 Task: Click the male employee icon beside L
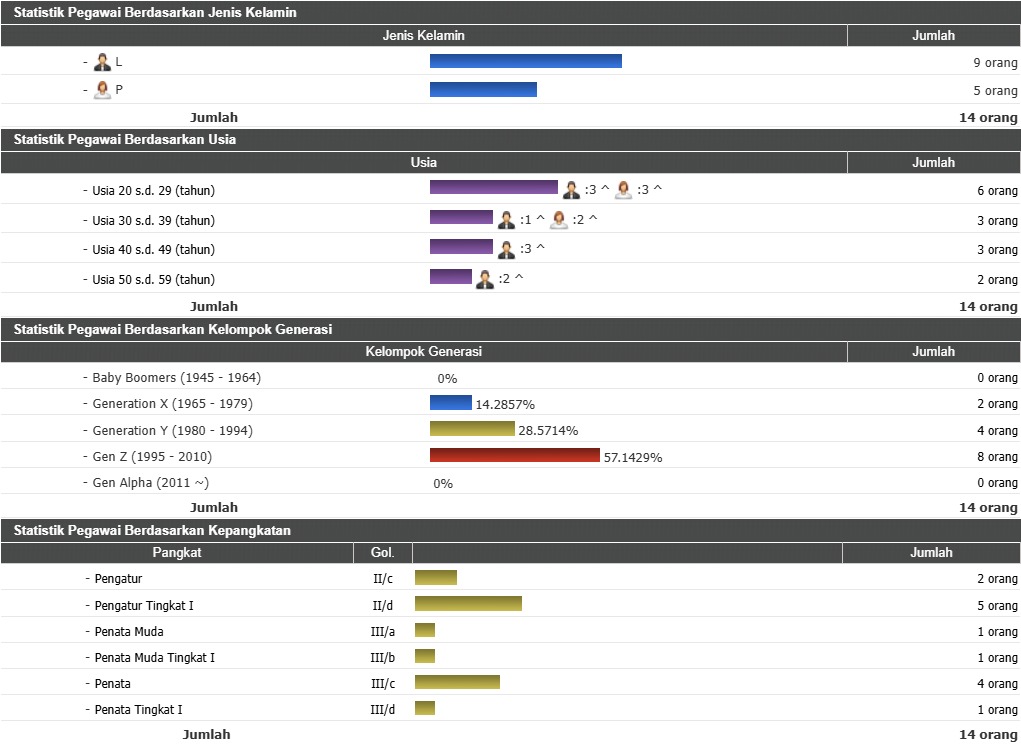pyautogui.click(x=102, y=62)
